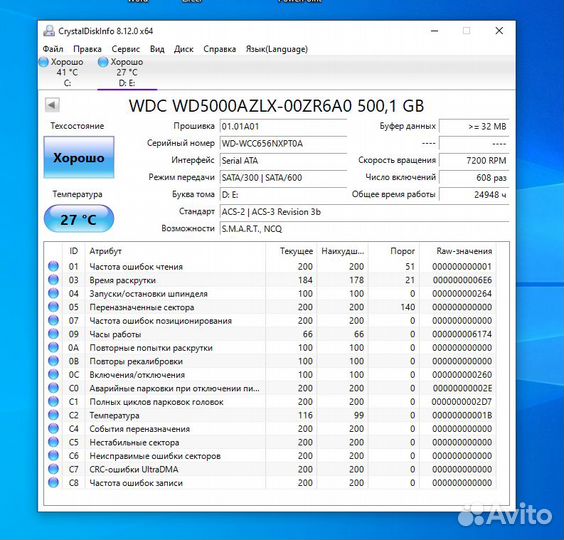
Task: Click the Хорошо health status button
Action: (x=79, y=158)
